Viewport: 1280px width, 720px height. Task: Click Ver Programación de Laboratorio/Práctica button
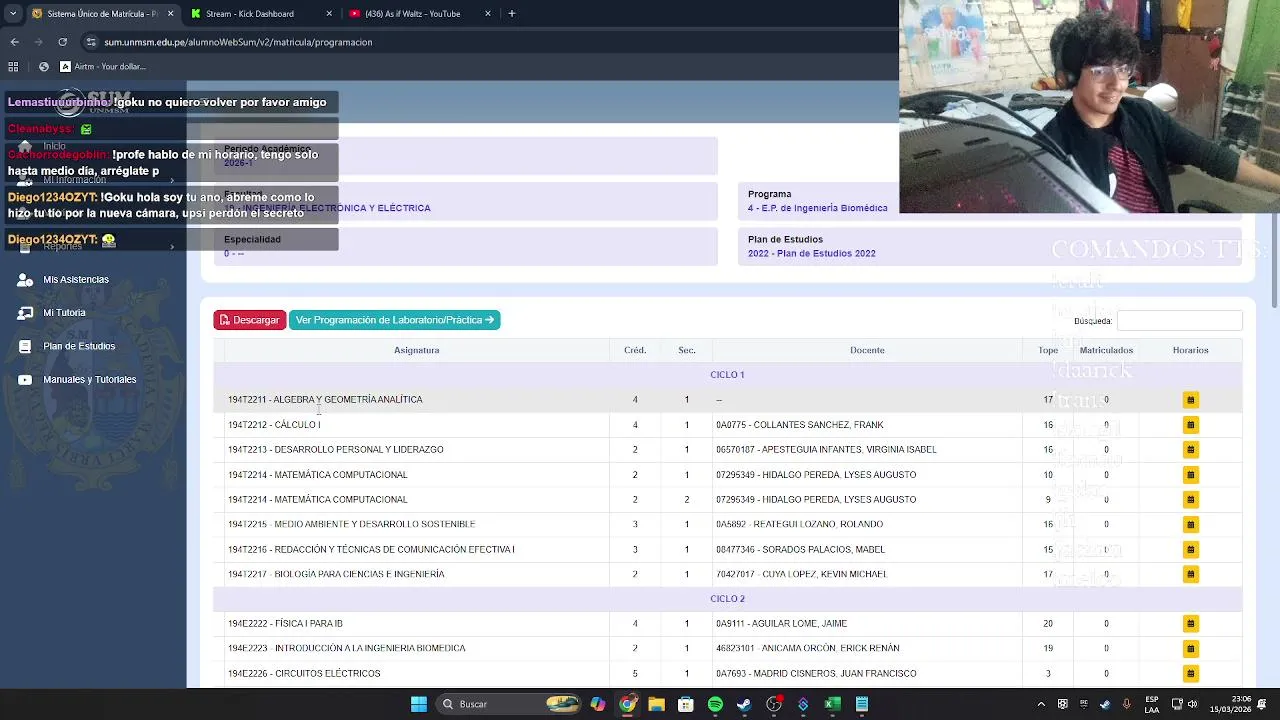point(394,320)
